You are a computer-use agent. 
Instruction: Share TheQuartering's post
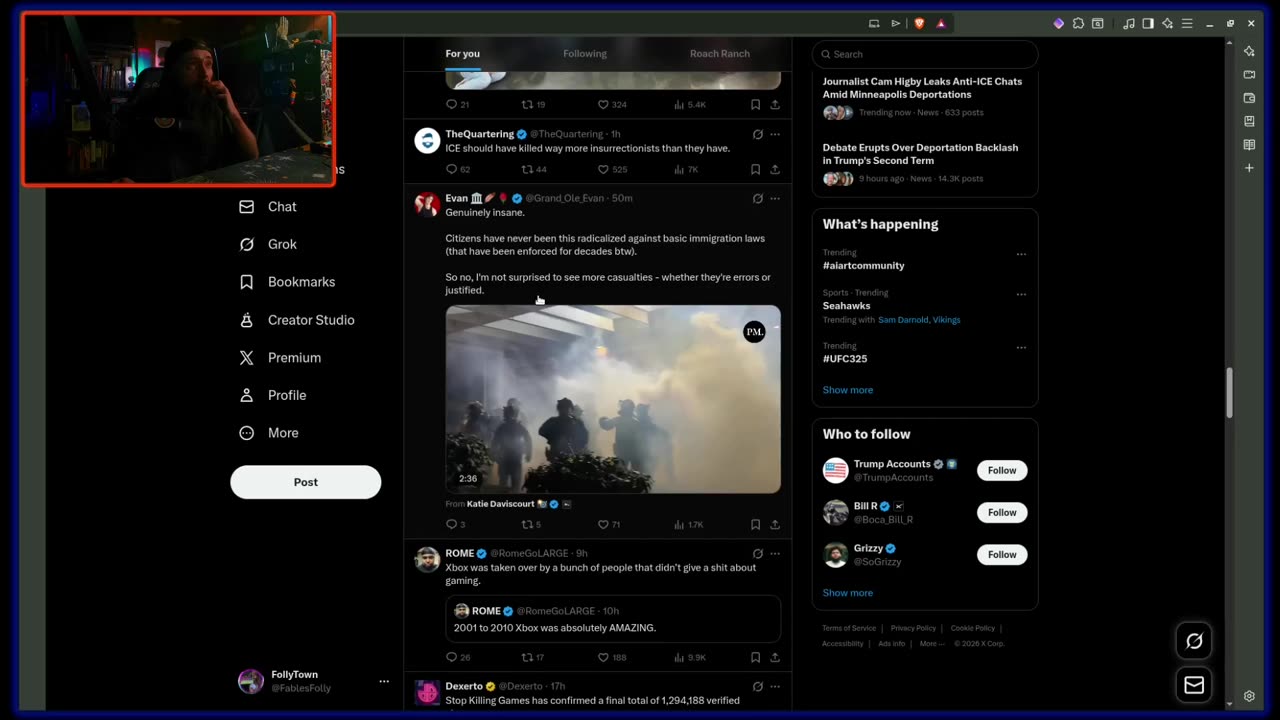click(775, 169)
